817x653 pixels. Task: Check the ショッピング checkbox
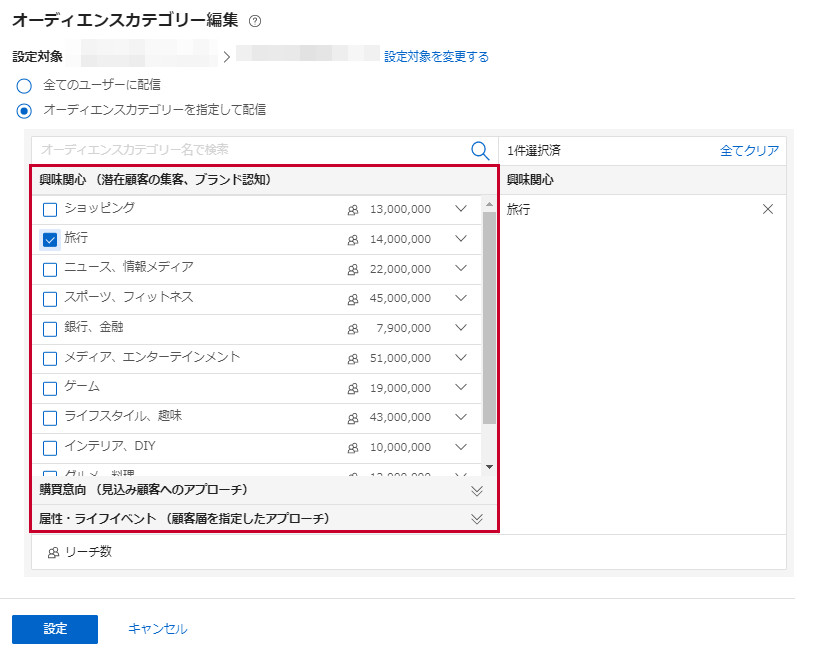click(x=50, y=210)
